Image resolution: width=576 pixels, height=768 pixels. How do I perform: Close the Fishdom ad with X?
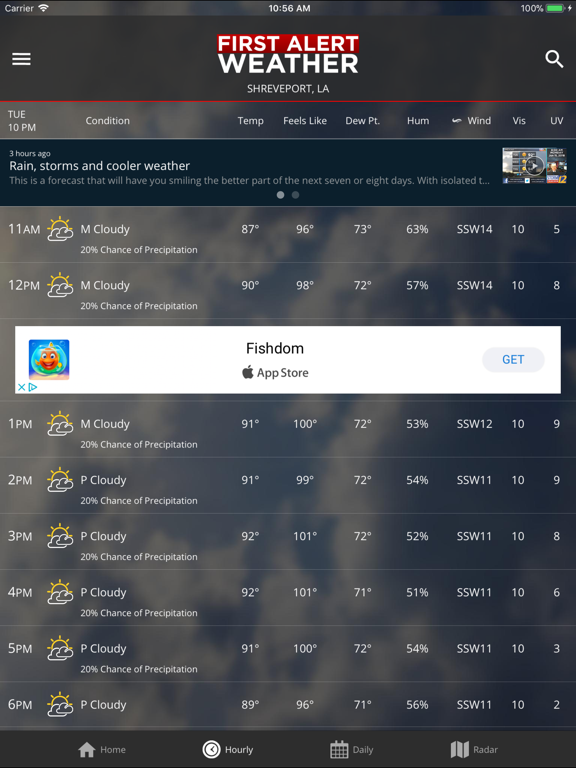point(22,387)
